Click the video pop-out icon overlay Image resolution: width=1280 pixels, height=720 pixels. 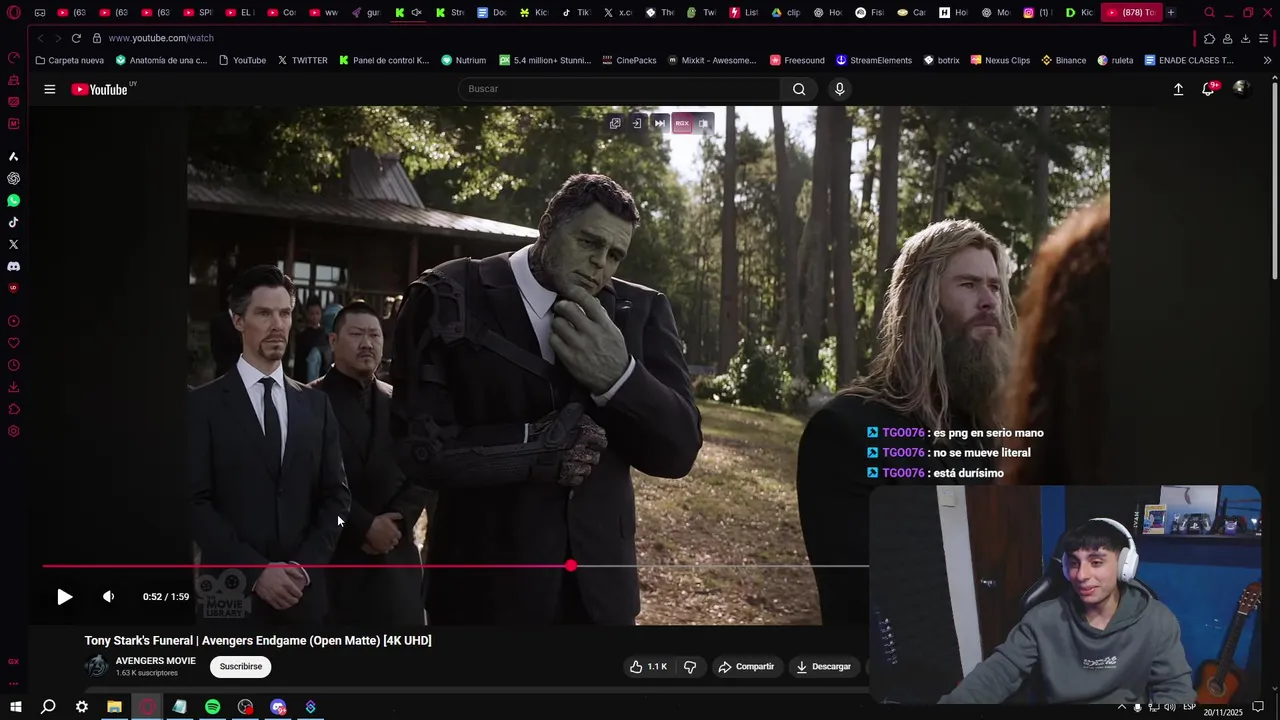coord(615,124)
